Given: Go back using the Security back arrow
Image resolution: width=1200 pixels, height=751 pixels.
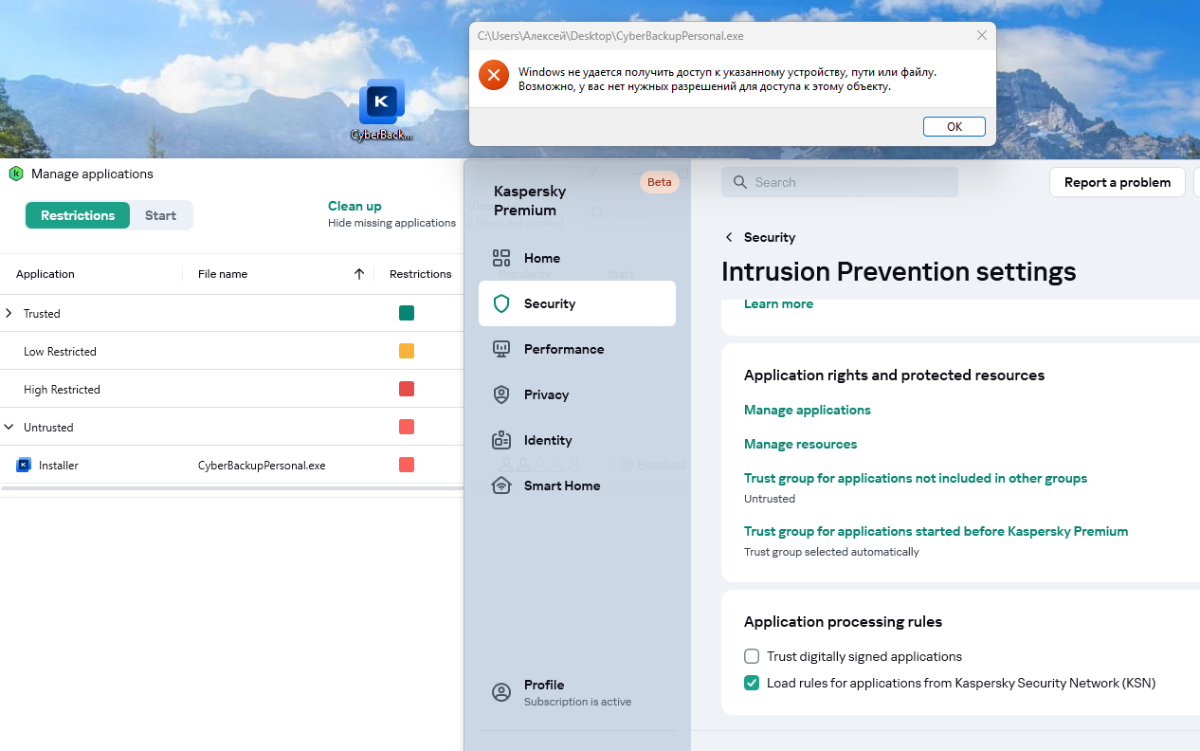Looking at the screenshot, I should [x=729, y=237].
